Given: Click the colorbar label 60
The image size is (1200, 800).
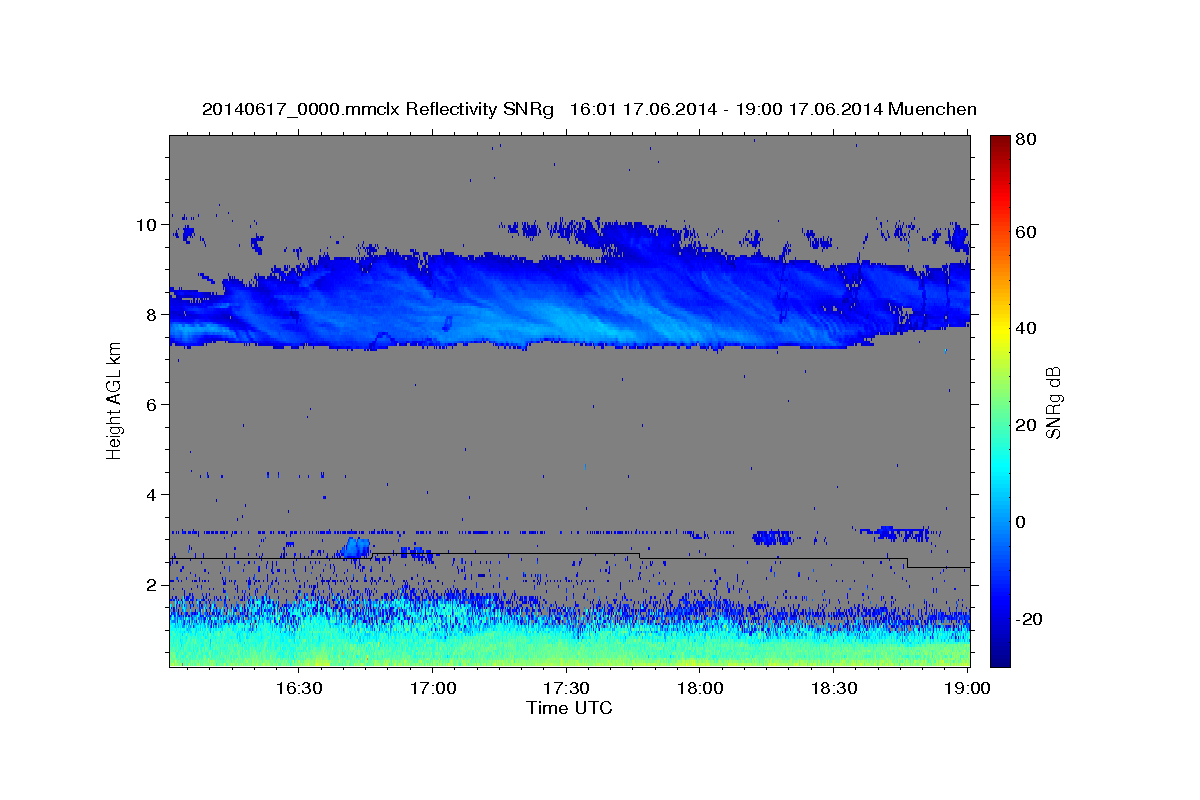Looking at the screenshot, I should [x=1027, y=232].
